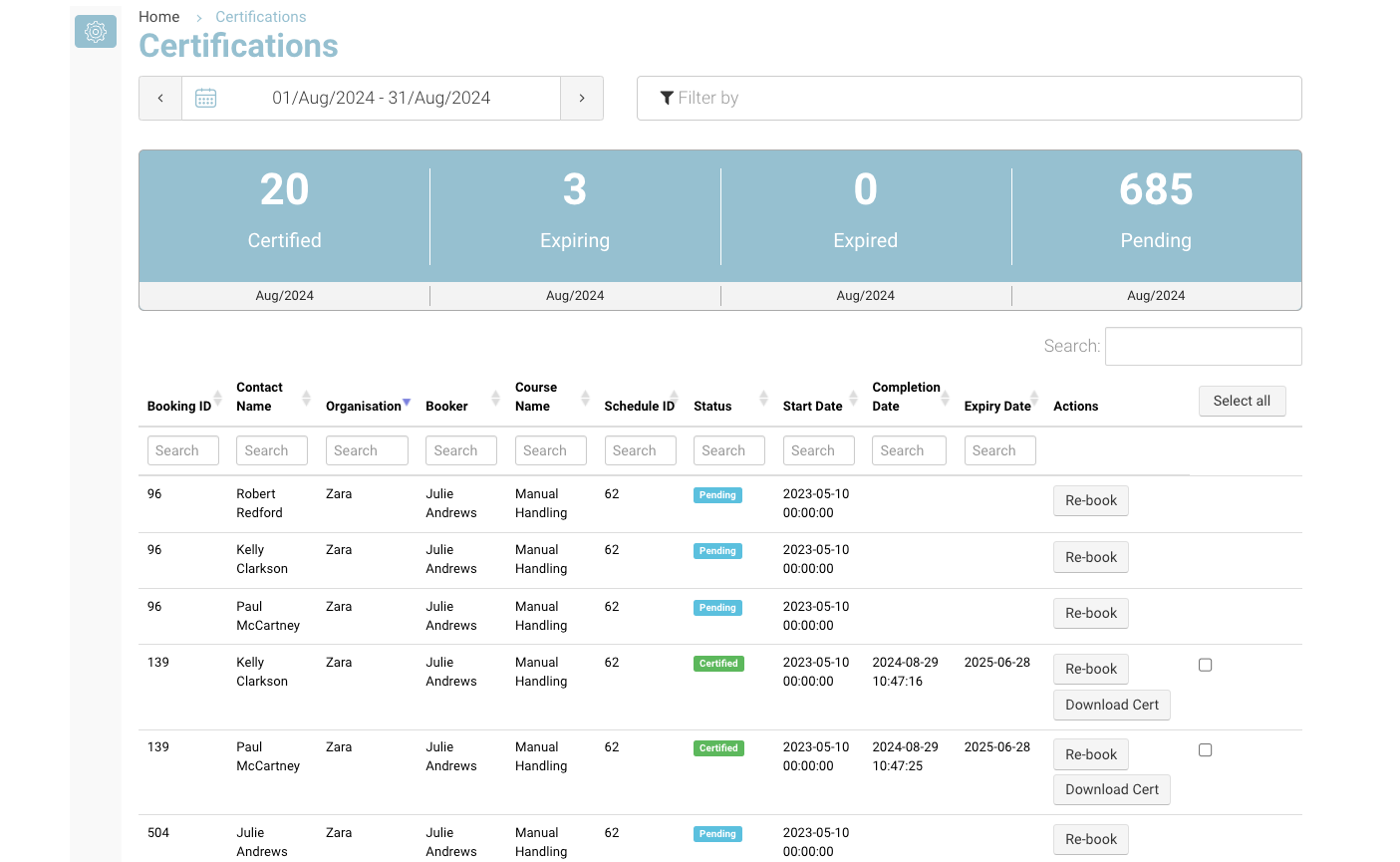
Task: Open the settings gear icon
Action: (x=96, y=32)
